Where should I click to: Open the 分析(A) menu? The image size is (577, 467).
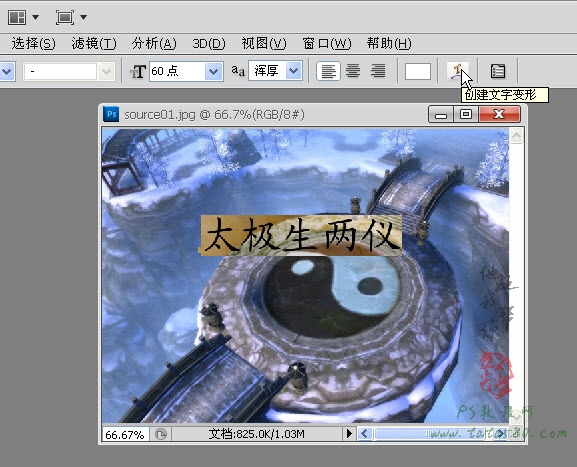click(x=154, y=43)
